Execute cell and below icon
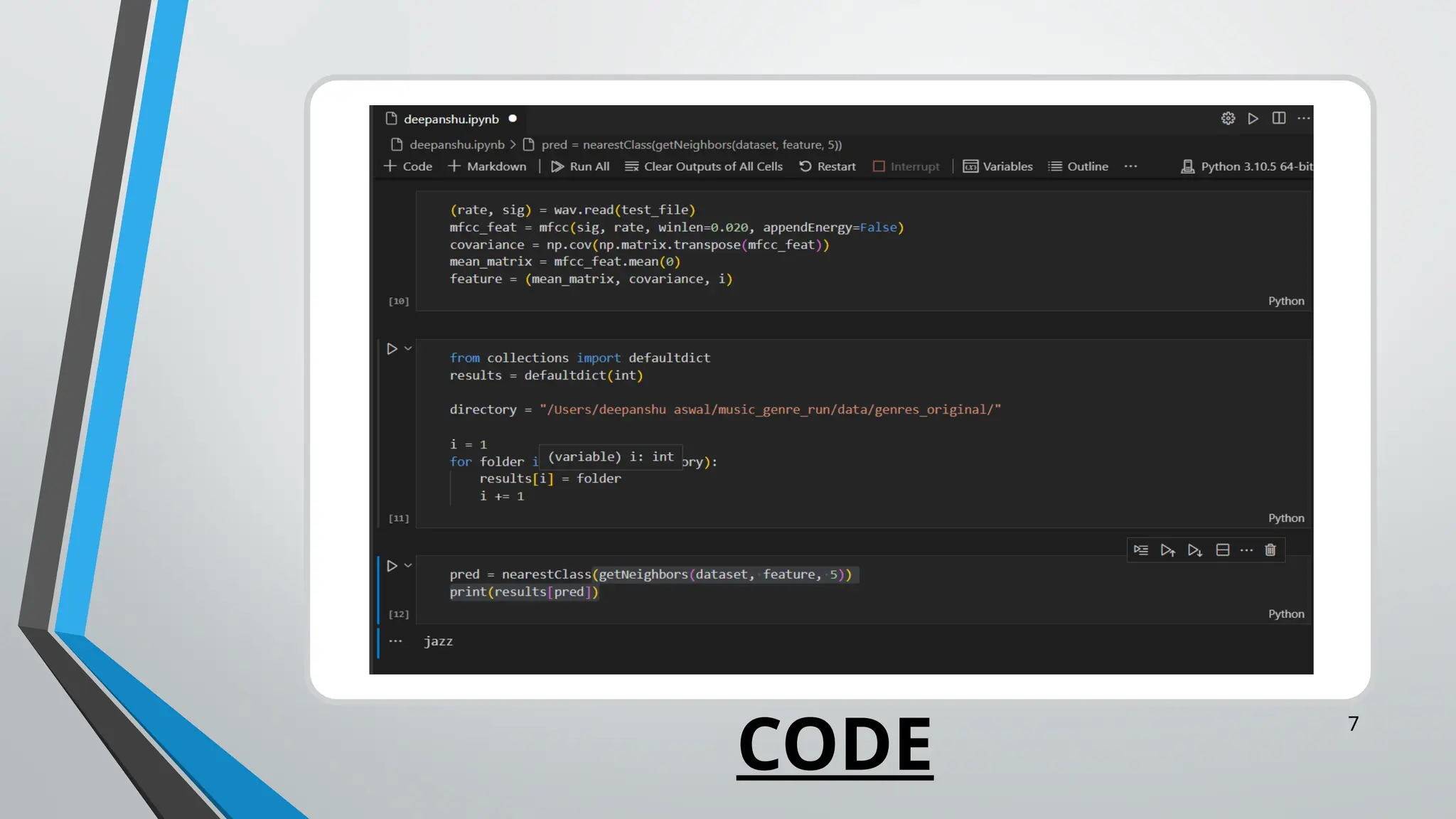Screen dimensions: 1456x819 (x=1194, y=550)
